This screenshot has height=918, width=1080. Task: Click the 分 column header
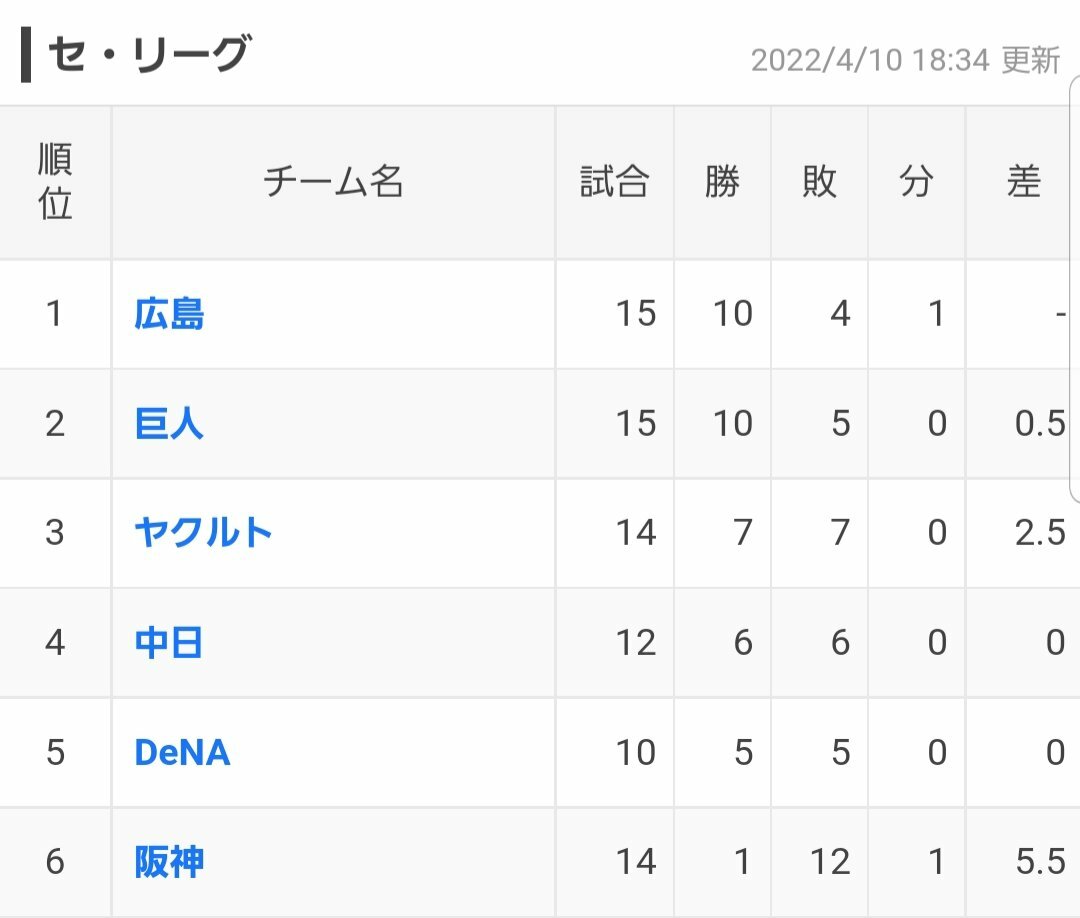coord(916,182)
